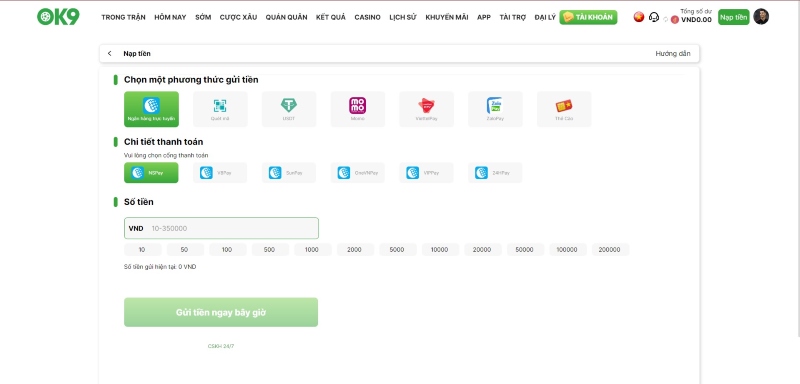The height and width of the screenshot is (384, 800).
Task: Open the ĐẠI LÝ menu
Action: coord(545,17)
